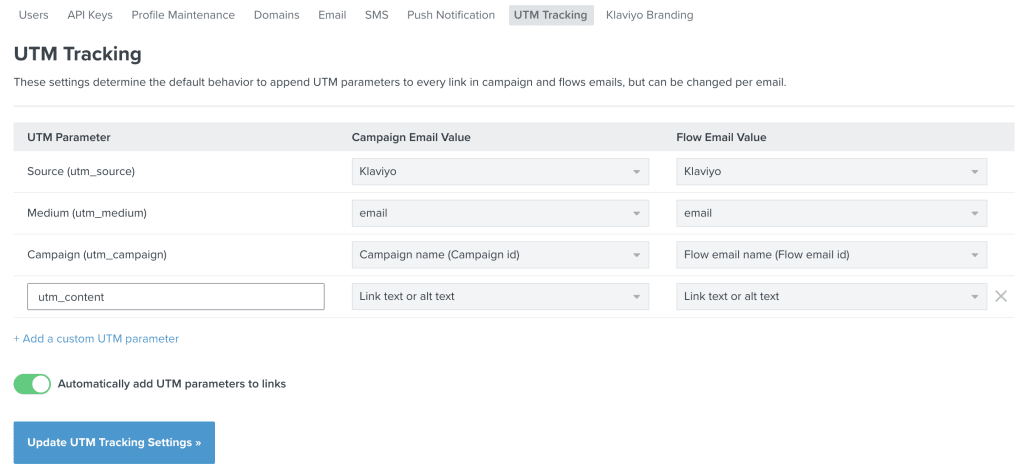Open the API Keys tab
Screen dimensions: 1024x475
90,15
